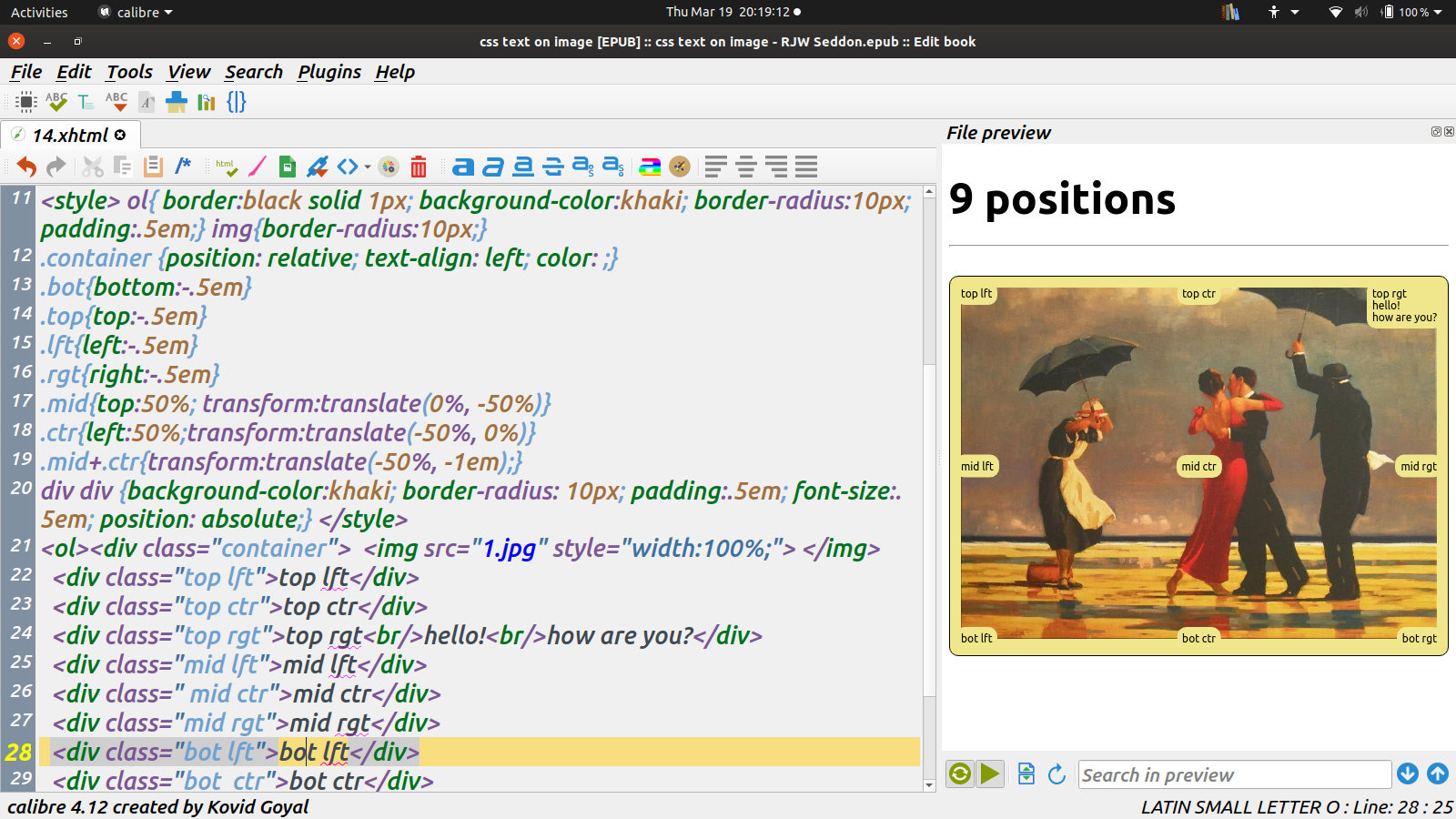
Task: Insert hyperlink with the blue link icon
Action: click(318, 167)
